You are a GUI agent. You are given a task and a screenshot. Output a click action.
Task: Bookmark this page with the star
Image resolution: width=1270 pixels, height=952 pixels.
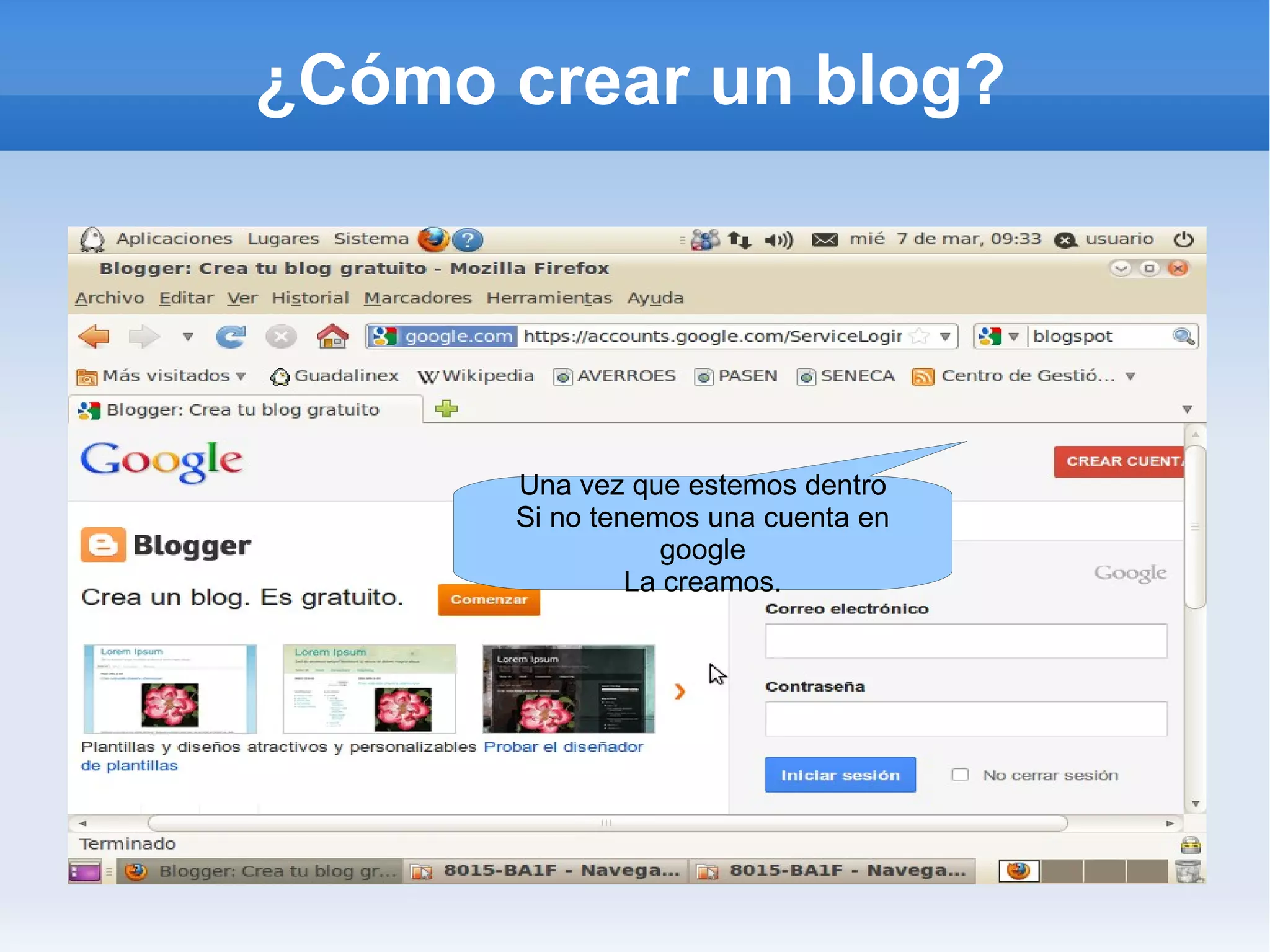click(x=919, y=337)
